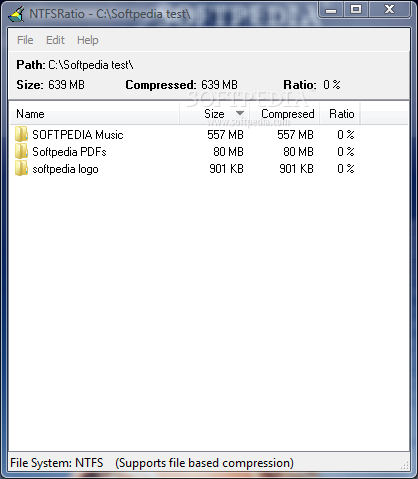The width and height of the screenshot is (418, 479).
Task: Click compressed 901 KB value for softpedia logo
Action: (x=296, y=169)
